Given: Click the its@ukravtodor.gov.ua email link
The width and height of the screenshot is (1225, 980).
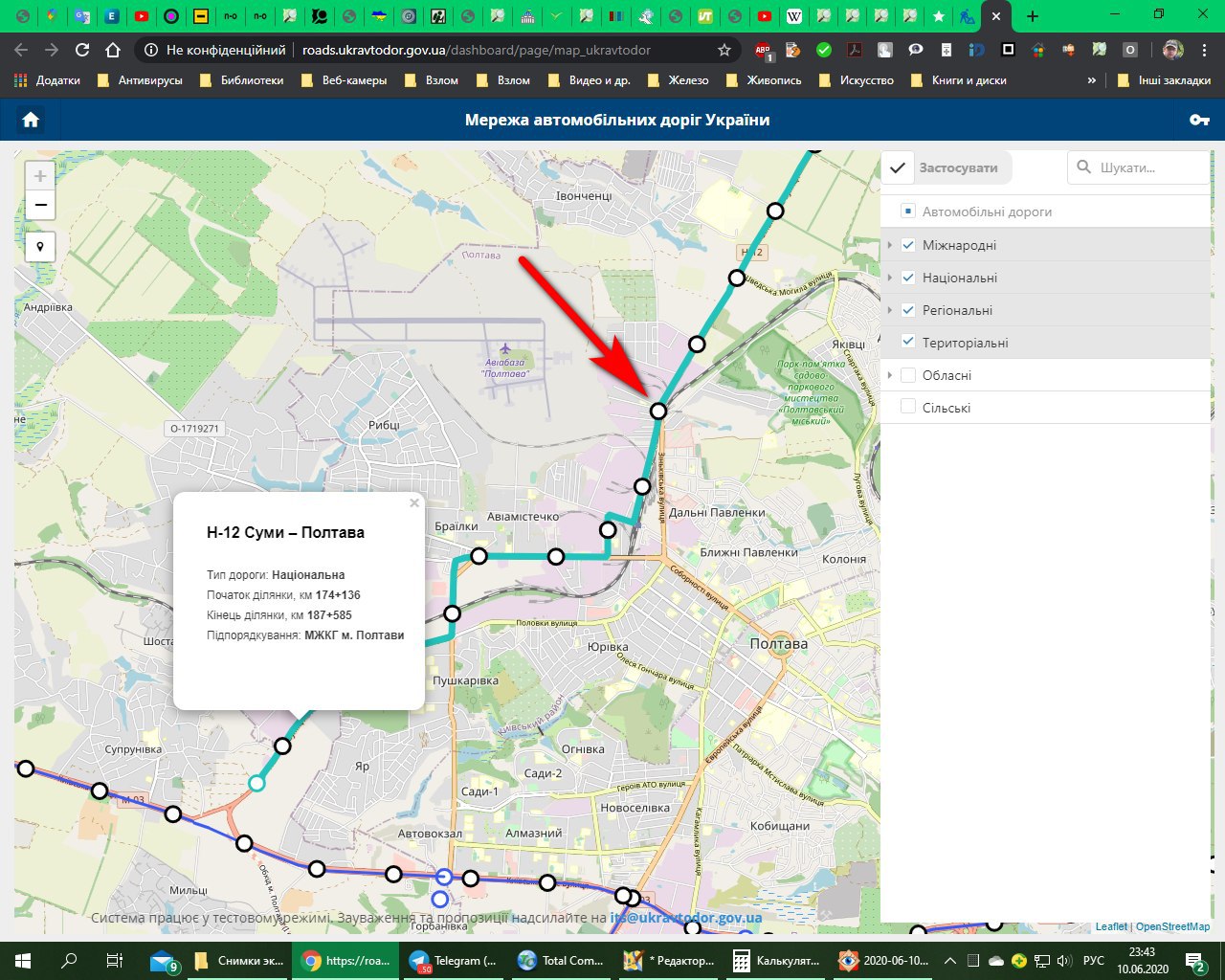Looking at the screenshot, I should (x=686, y=917).
